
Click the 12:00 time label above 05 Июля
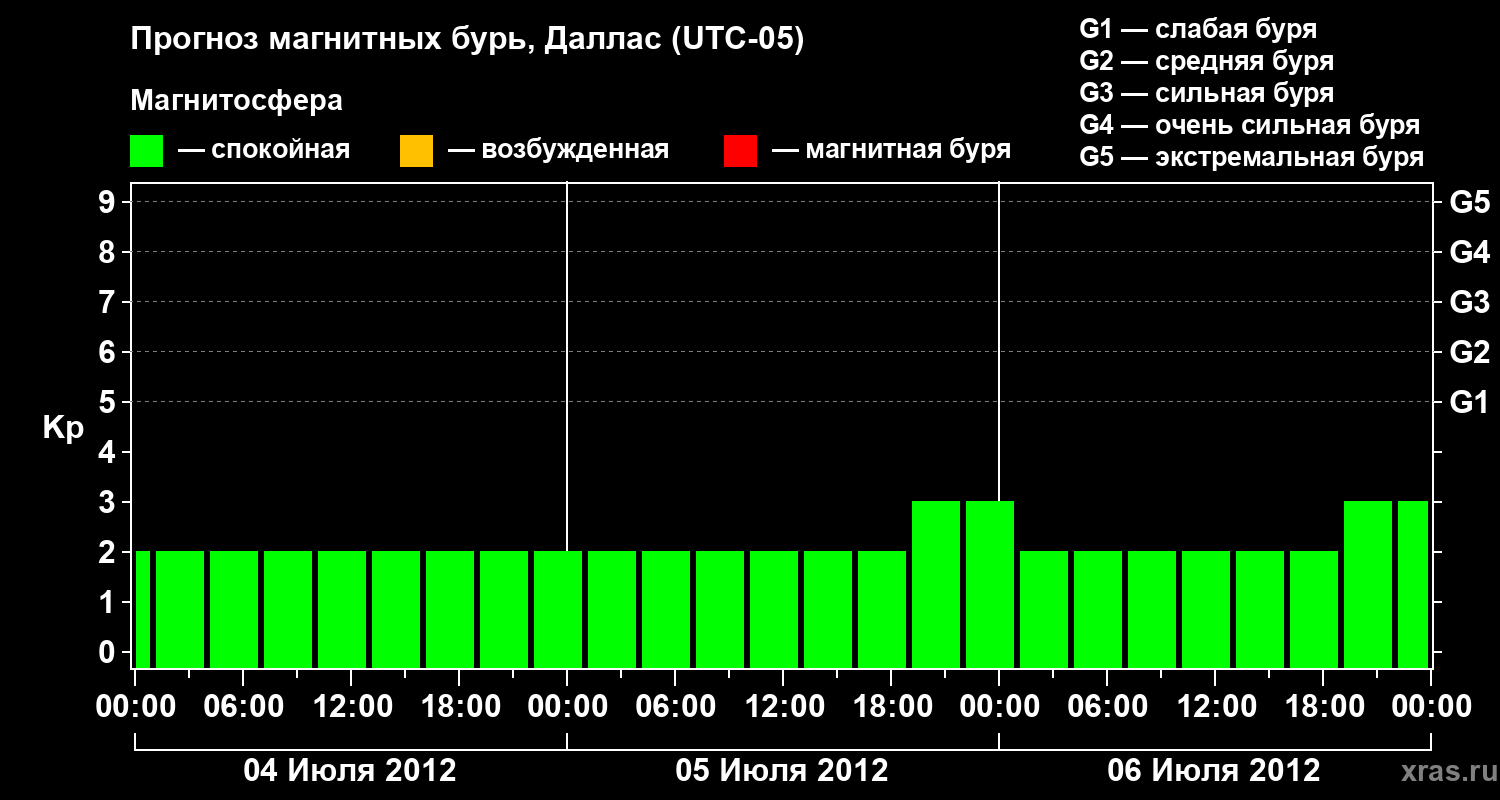coord(784,706)
